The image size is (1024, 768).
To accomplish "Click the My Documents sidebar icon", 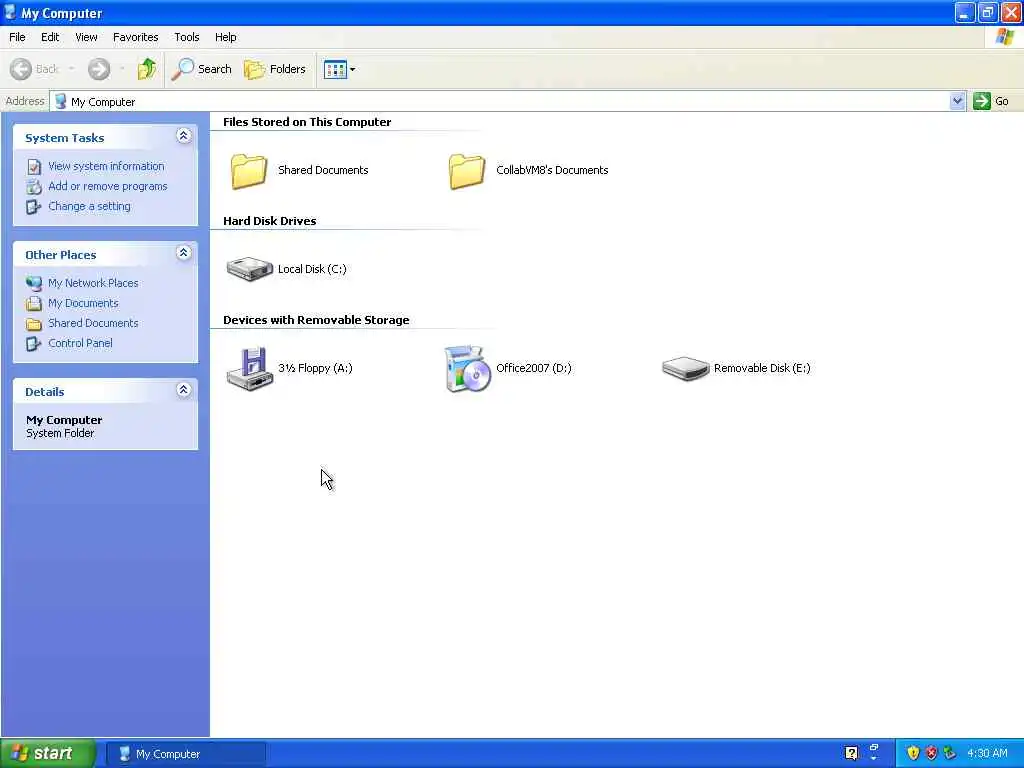I will (x=34, y=304).
